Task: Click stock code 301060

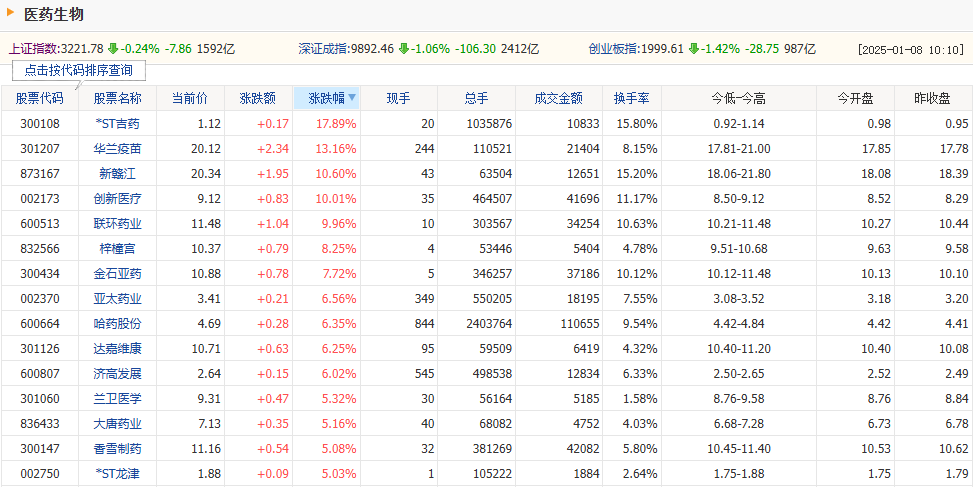Action: pos(40,399)
